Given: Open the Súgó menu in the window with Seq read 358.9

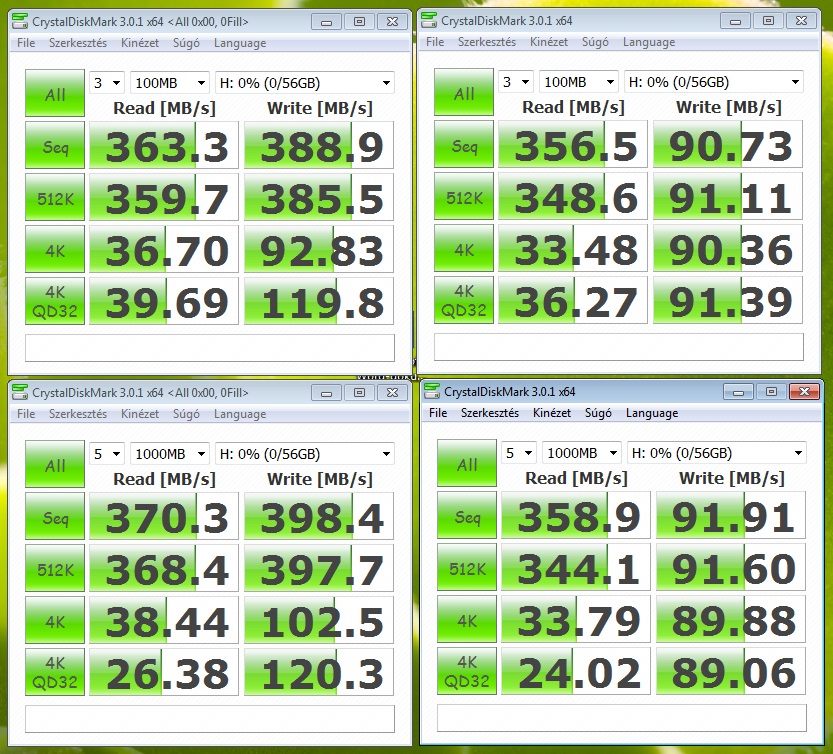Looking at the screenshot, I should tap(598, 413).
